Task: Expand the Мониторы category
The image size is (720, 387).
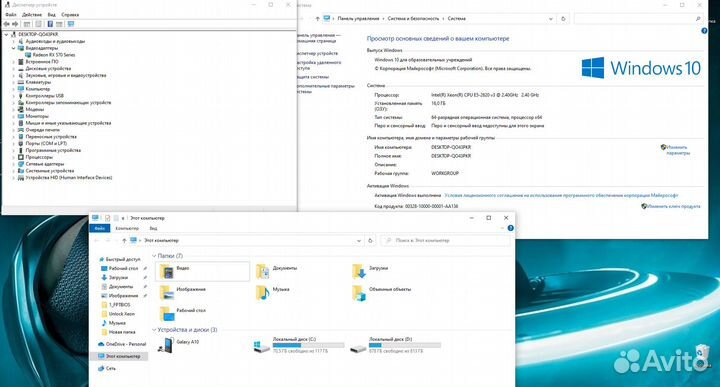Action: pos(13,116)
